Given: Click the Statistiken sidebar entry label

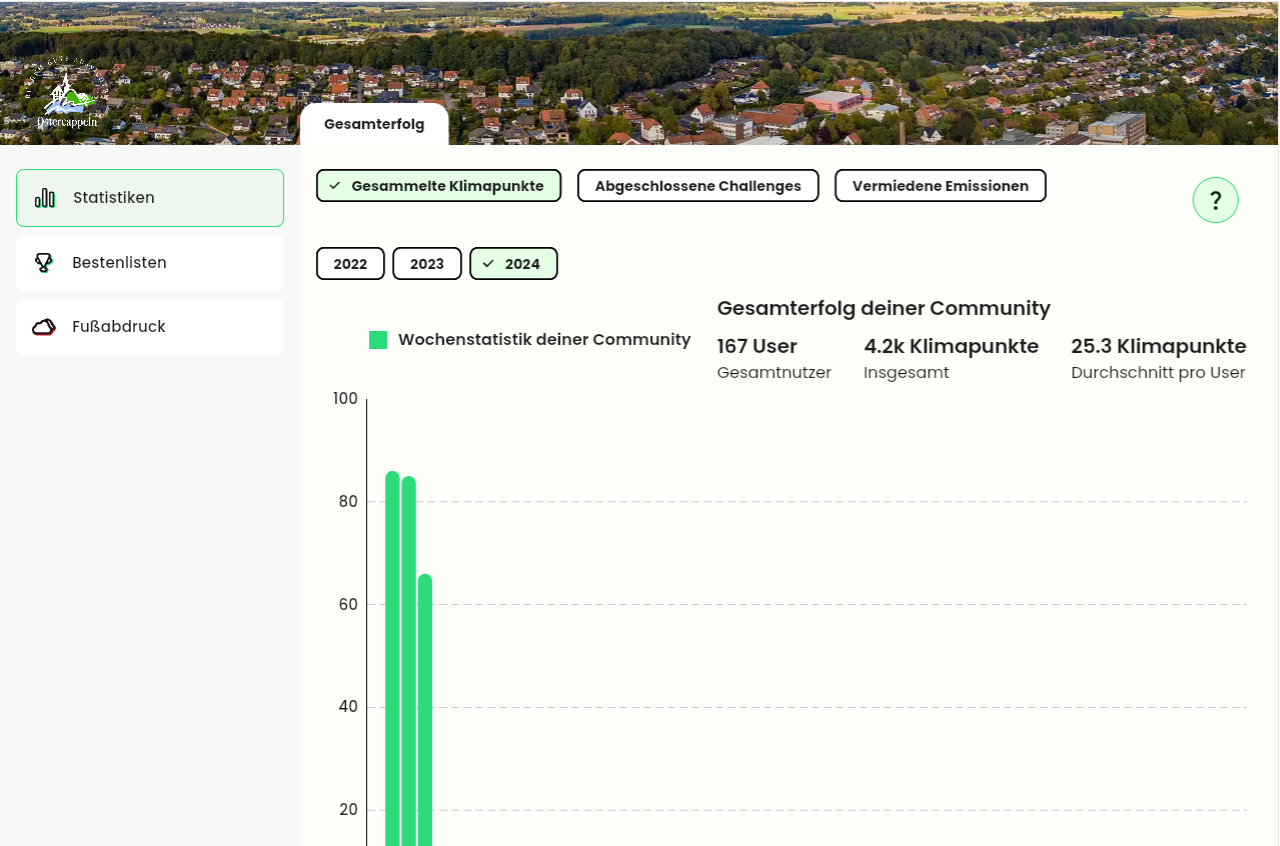Looking at the screenshot, I should pyautogui.click(x=114, y=198).
